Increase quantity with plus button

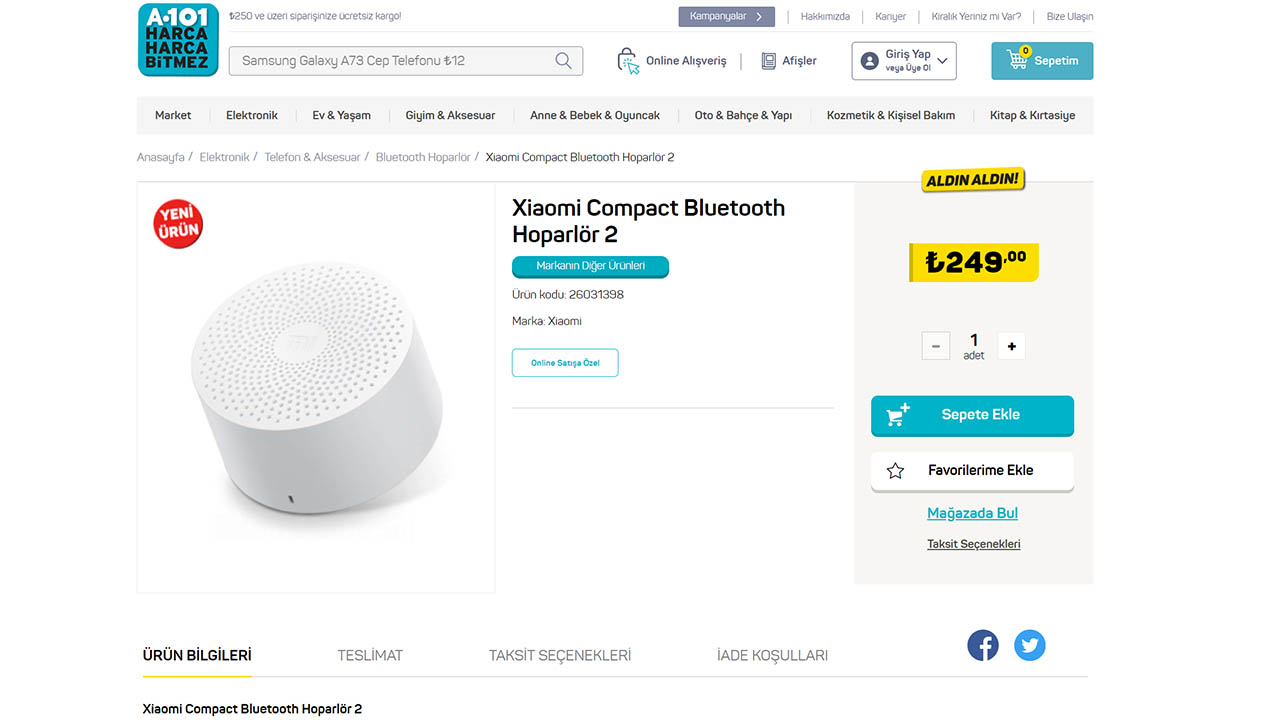point(1012,346)
